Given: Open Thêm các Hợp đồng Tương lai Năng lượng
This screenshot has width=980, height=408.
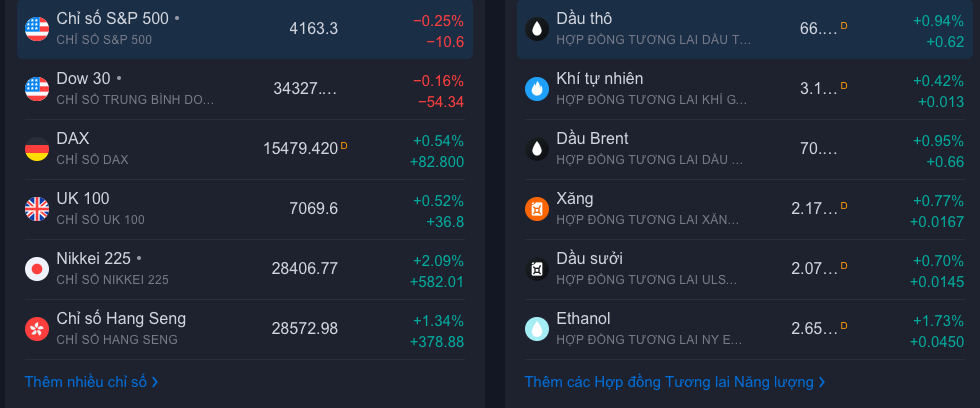Looking at the screenshot, I should tap(675, 382).
